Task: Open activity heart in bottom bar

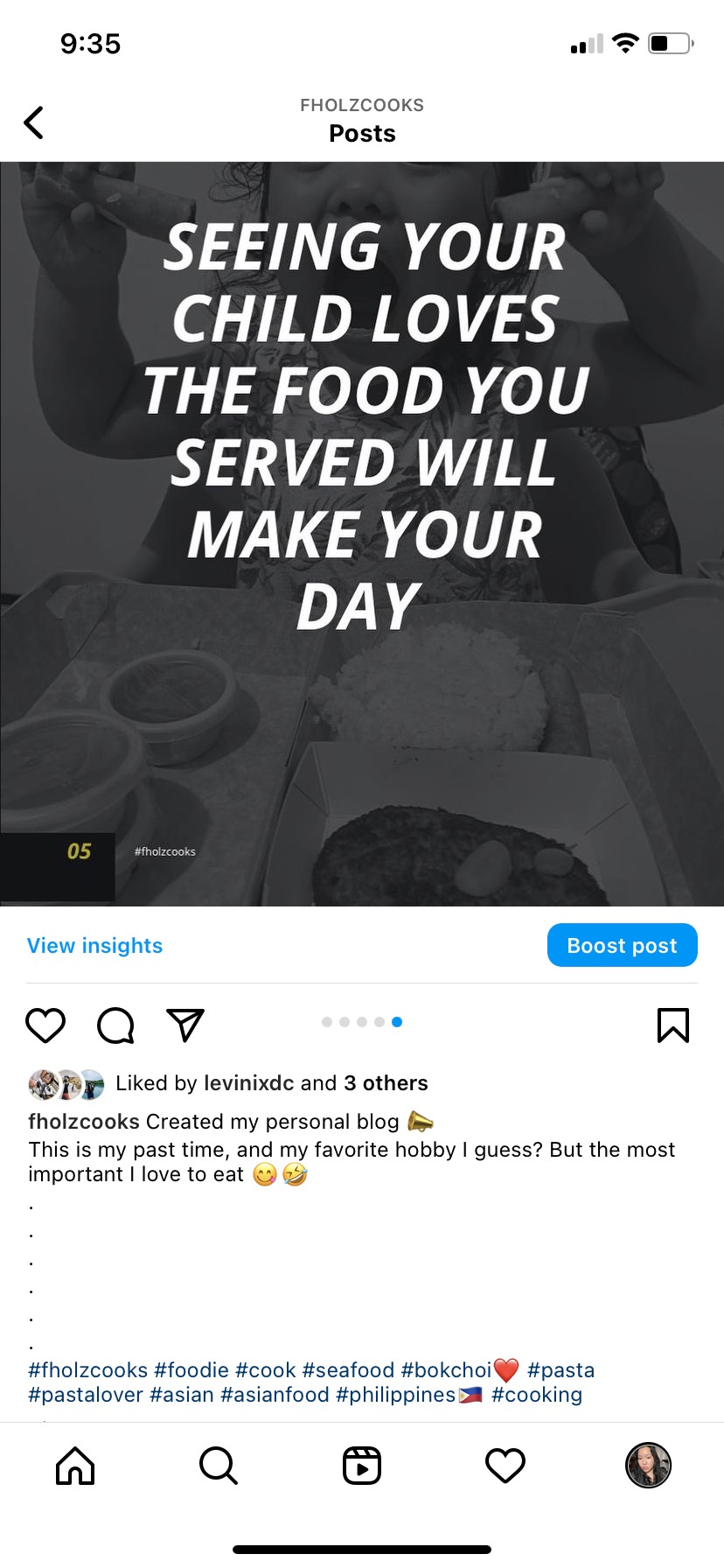Action: pos(505,1465)
